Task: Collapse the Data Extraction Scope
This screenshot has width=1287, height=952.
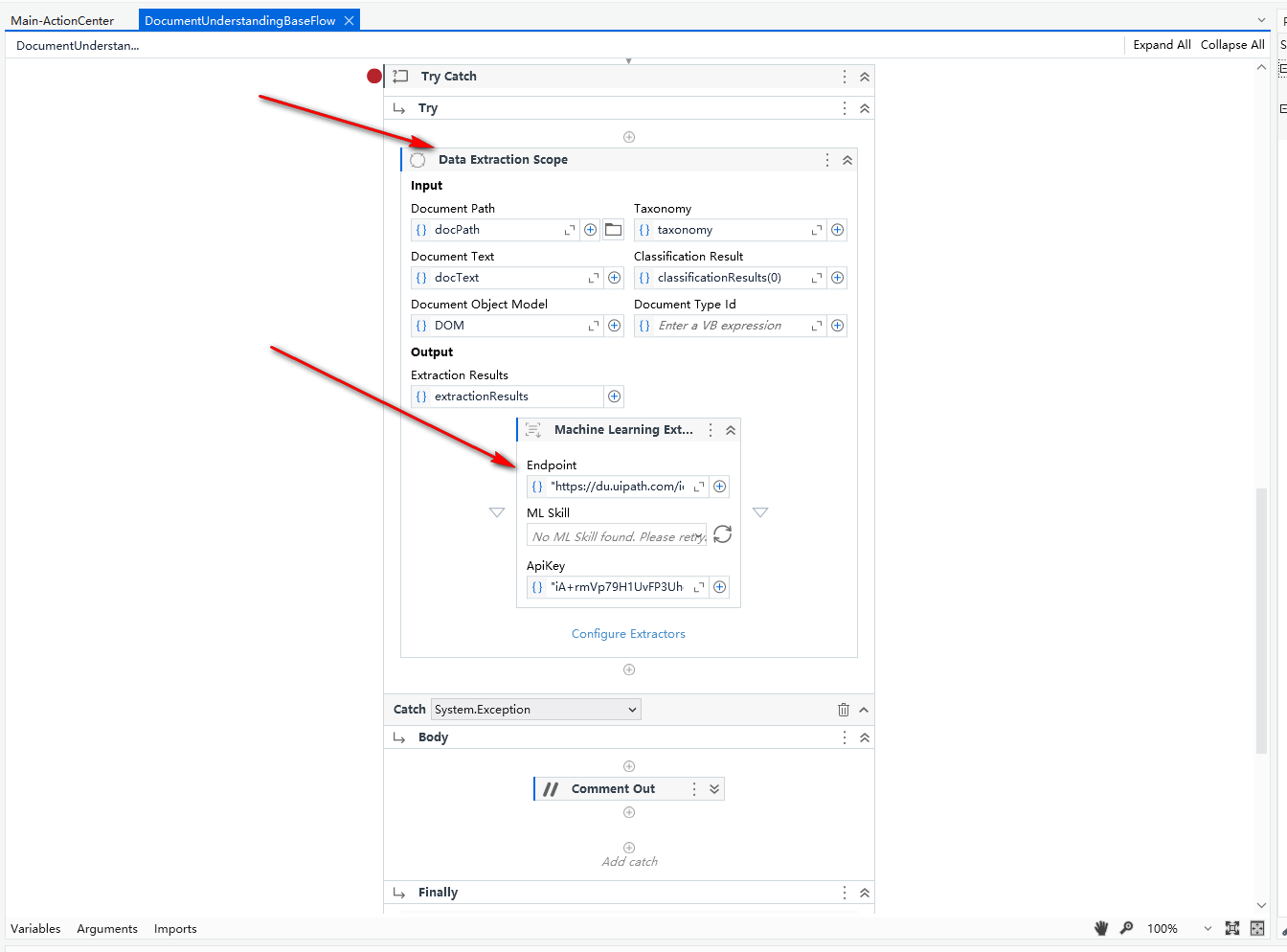Action: [847, 160]
